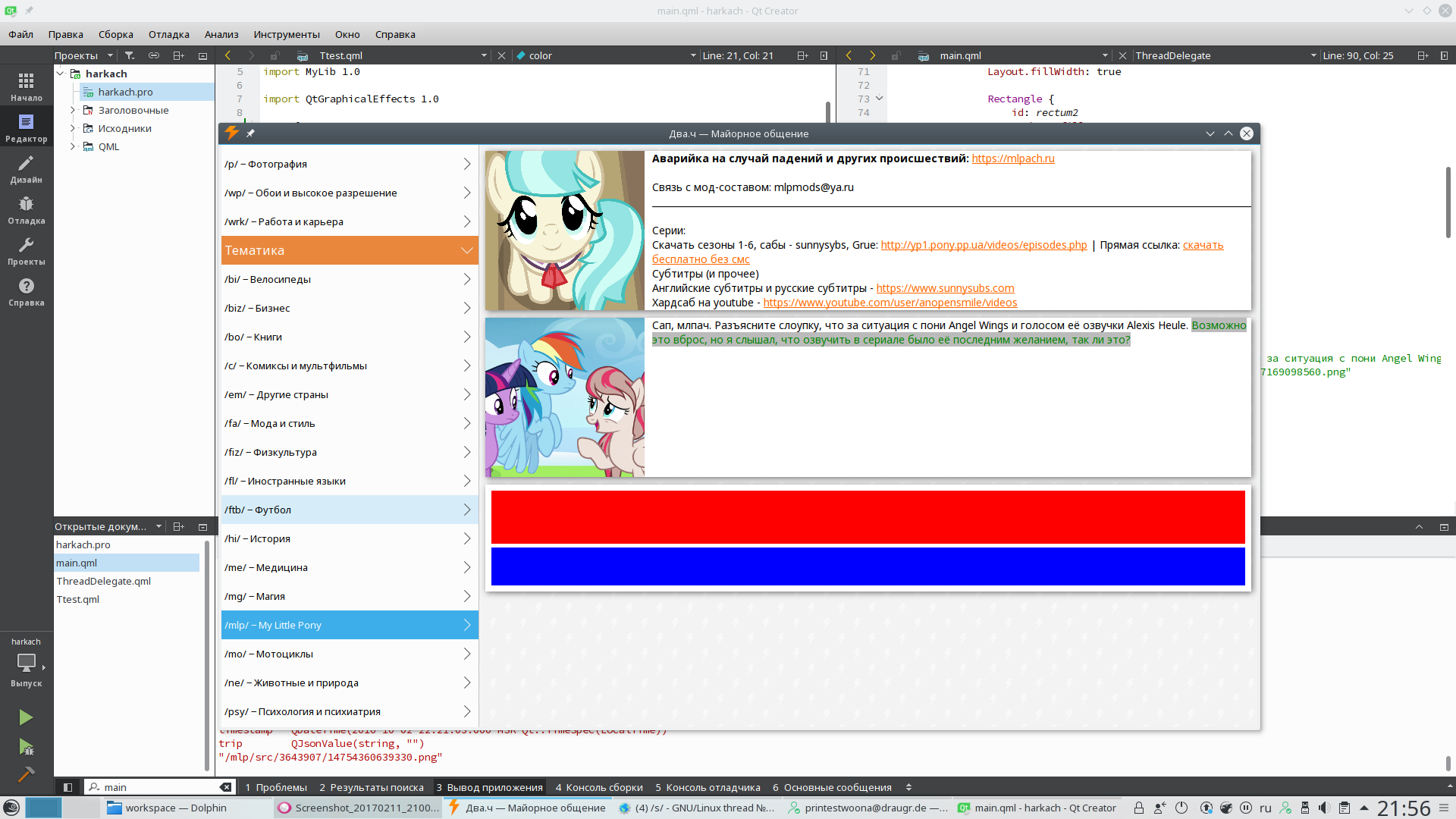The height and width of the screenshot is (819, 1456).
Task: Open the color symbol dropdown
Action: 606,55
